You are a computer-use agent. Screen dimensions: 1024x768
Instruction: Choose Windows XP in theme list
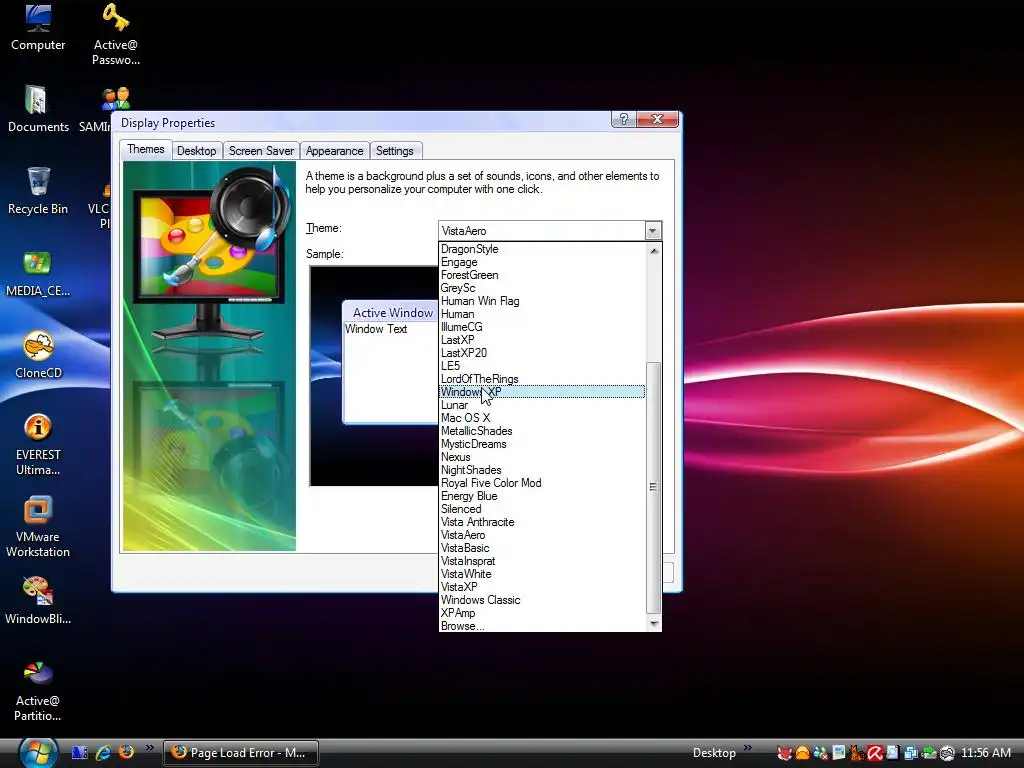542,392
